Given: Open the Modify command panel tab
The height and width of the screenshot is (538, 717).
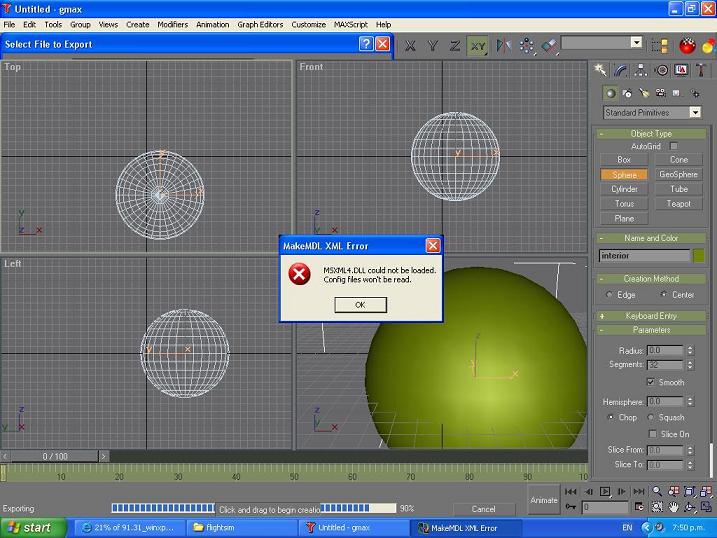Looking at the screenshot, I should coord(621,70).
